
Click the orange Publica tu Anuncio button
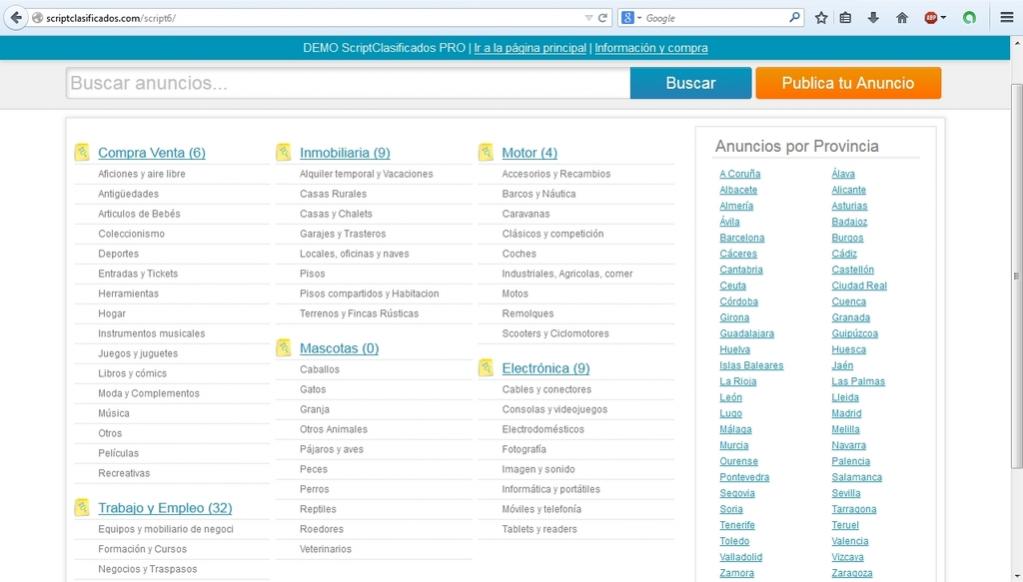point(848,83)
